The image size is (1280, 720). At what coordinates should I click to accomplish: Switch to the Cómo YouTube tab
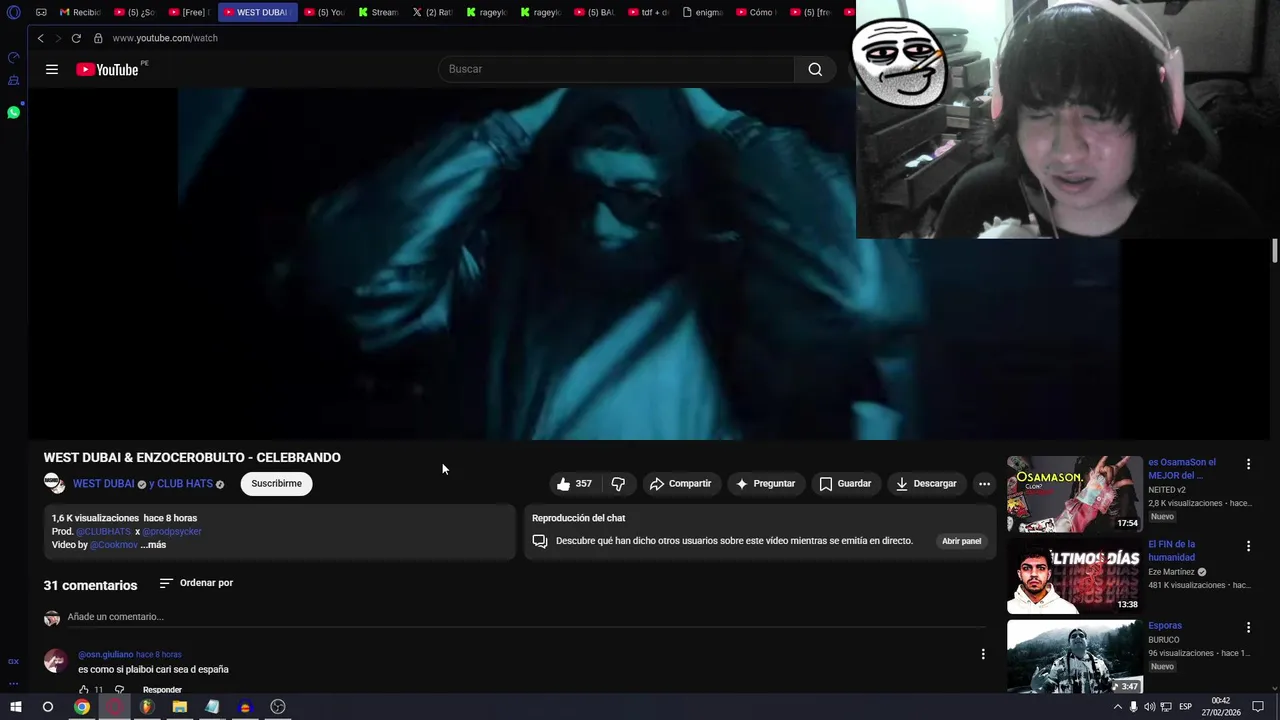click(x=756, y=12)
